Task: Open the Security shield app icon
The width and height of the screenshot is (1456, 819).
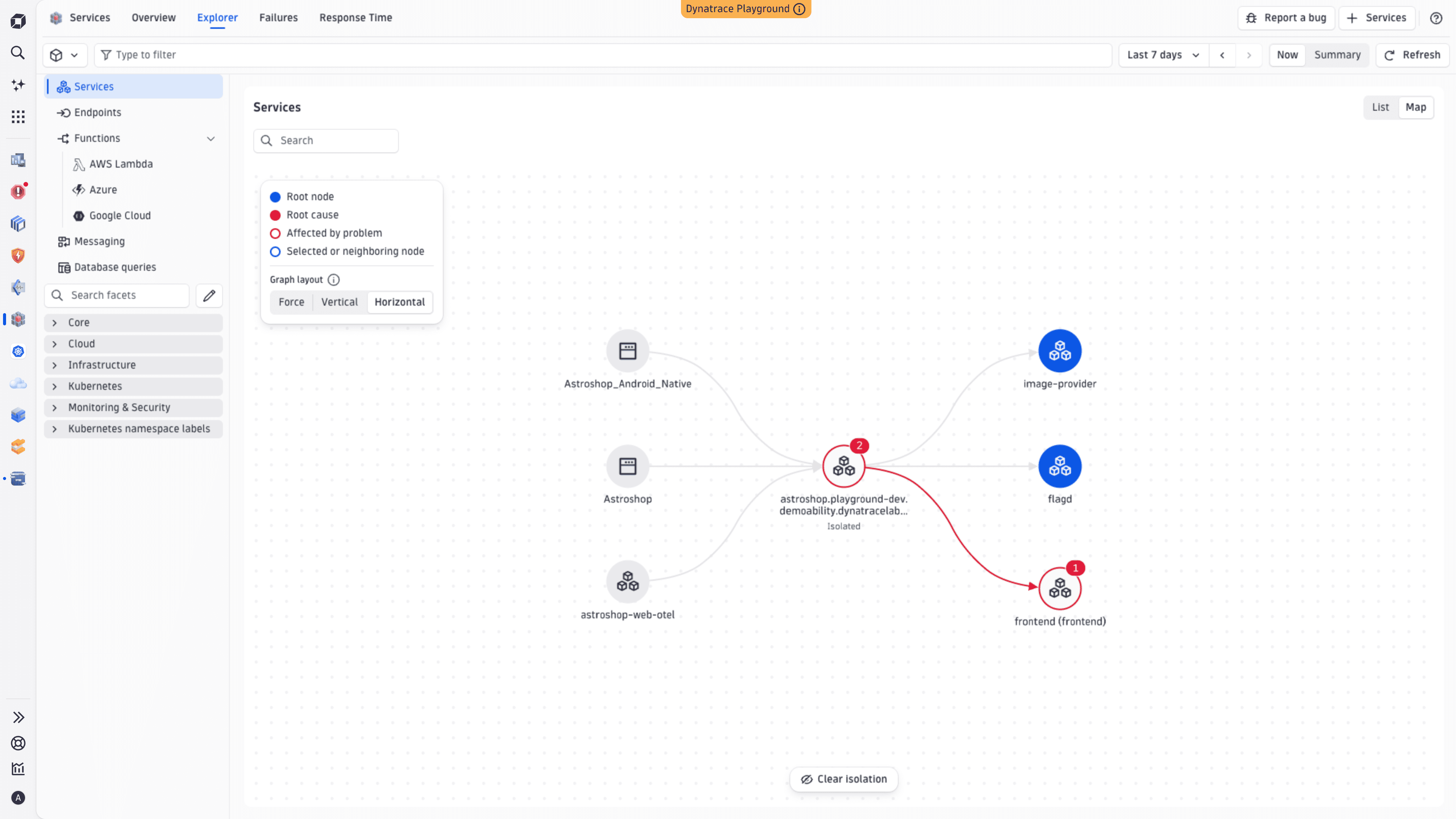Action: (18, 256)
